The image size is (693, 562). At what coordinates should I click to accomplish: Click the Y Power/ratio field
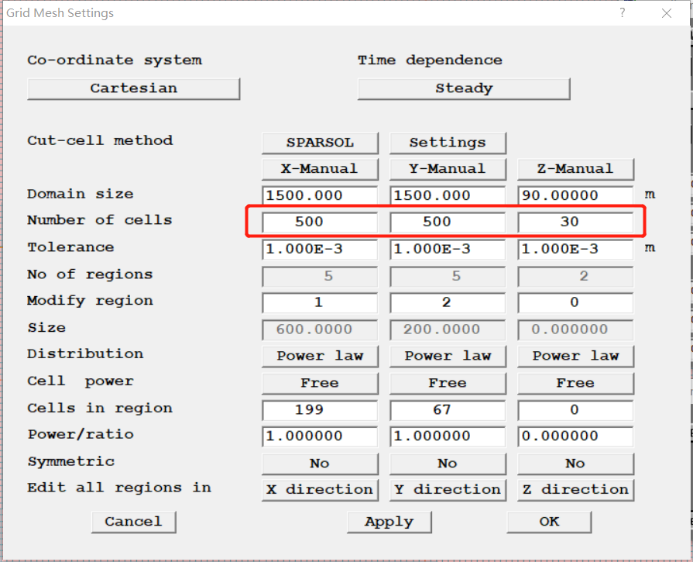(x=448, y=437)
